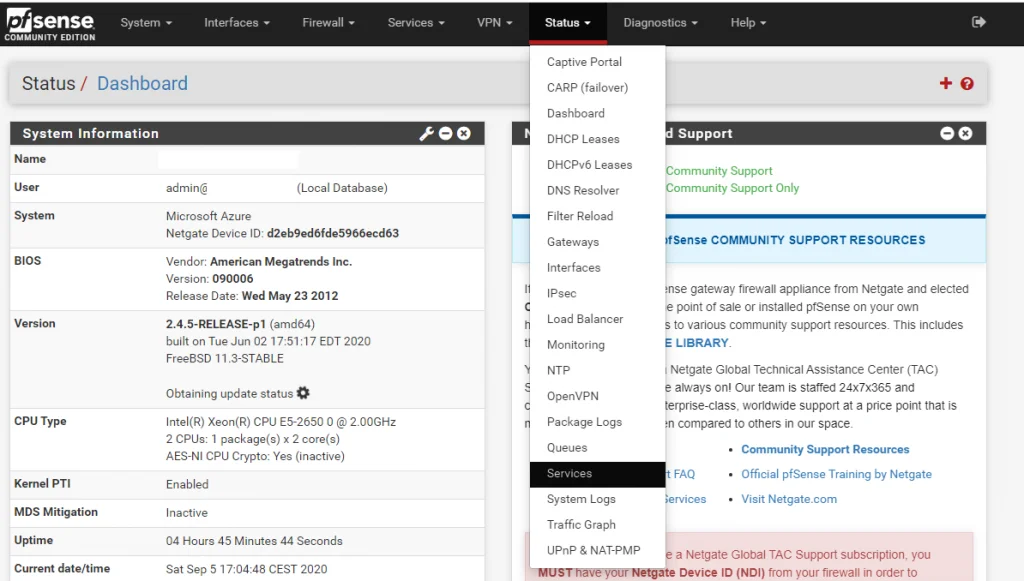
Task: Click the American Megatrends Inc. vendor text
Action: (x=281, y=262)
